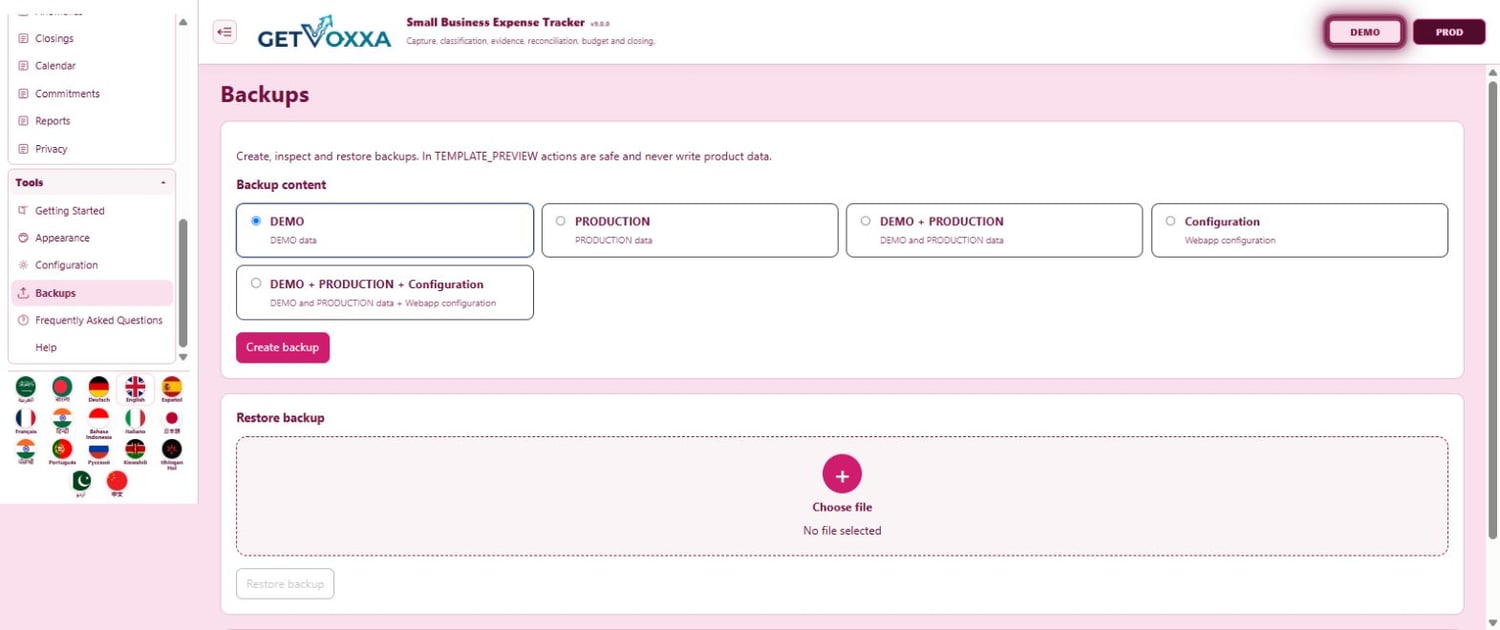1500x630 pixels.
Task: Choose DEMO + PRODUCTION + Configuration radio option
Action: point(256,283)
